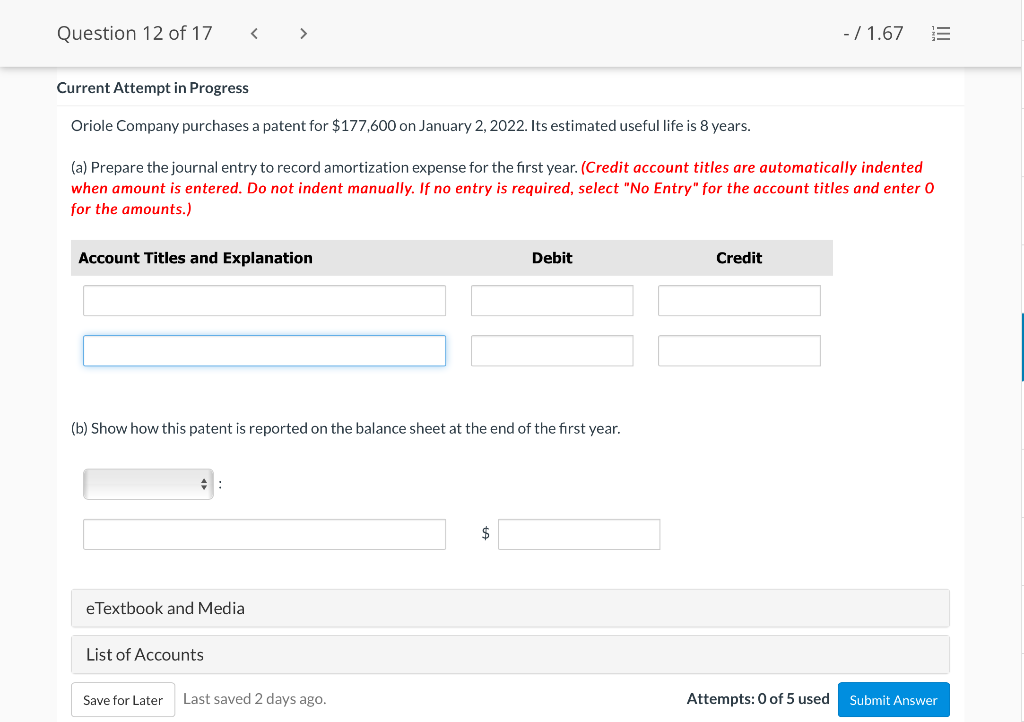Click the dollar amount field in part b

click(x=578, y=534)
